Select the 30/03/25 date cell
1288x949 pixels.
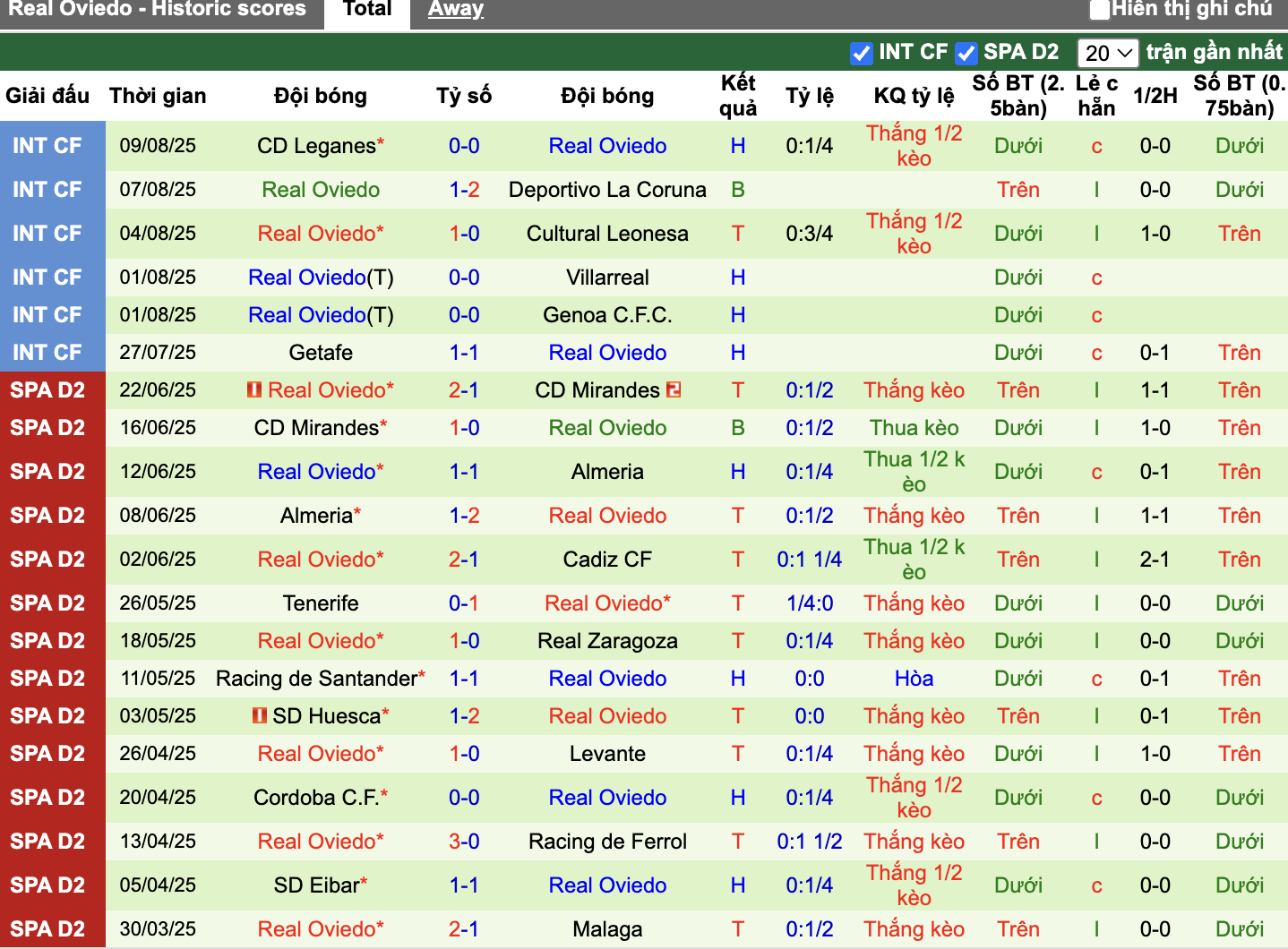(158, 929)
